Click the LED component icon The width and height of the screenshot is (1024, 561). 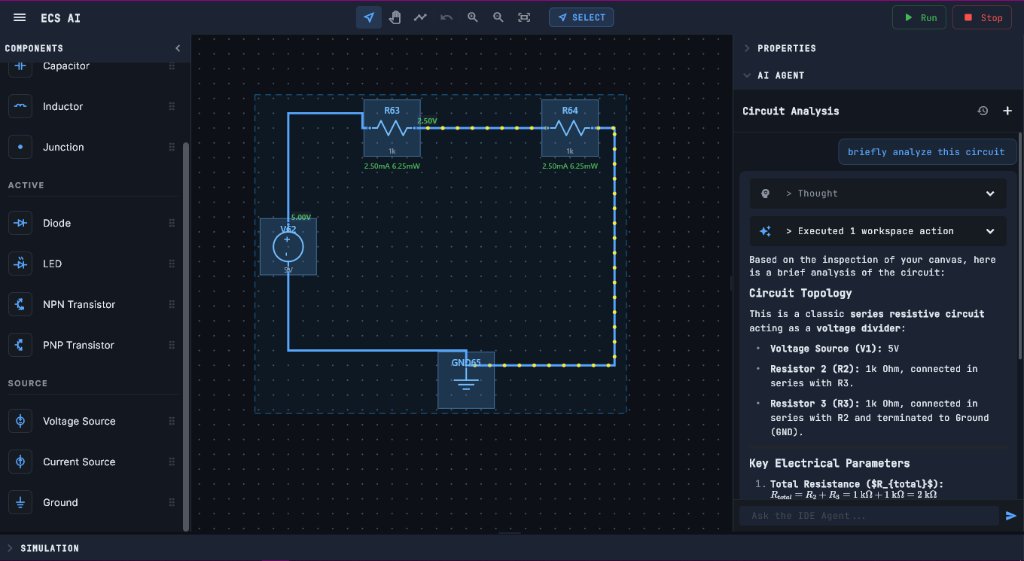20,264
